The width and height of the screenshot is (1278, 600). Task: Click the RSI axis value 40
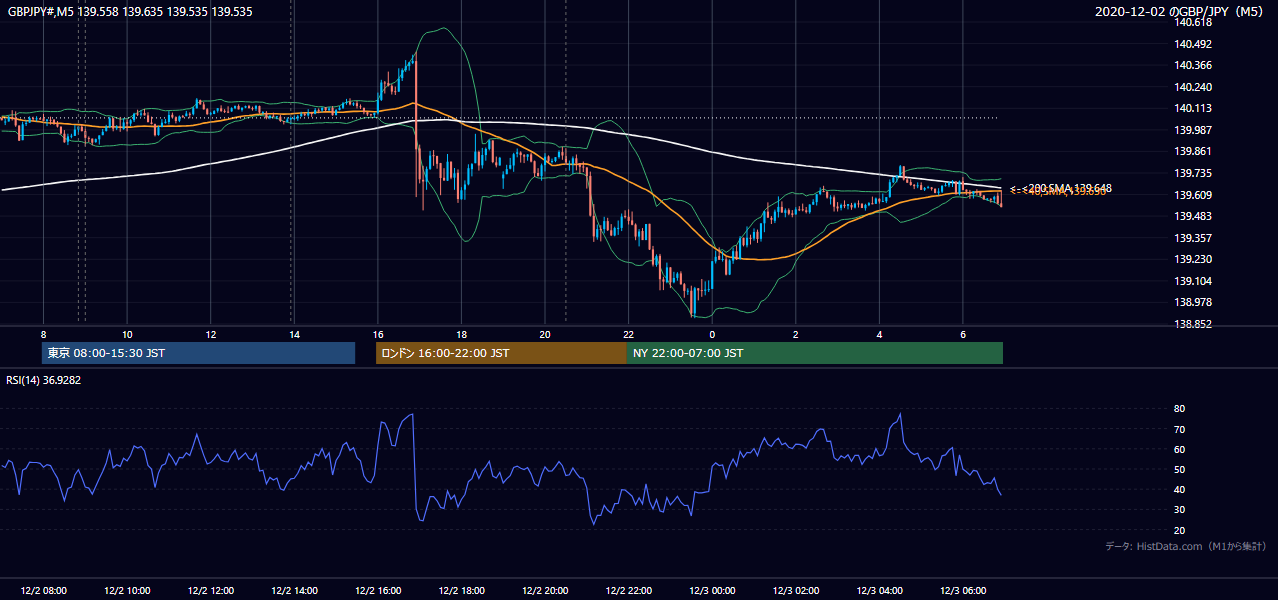pos(1180,489)
